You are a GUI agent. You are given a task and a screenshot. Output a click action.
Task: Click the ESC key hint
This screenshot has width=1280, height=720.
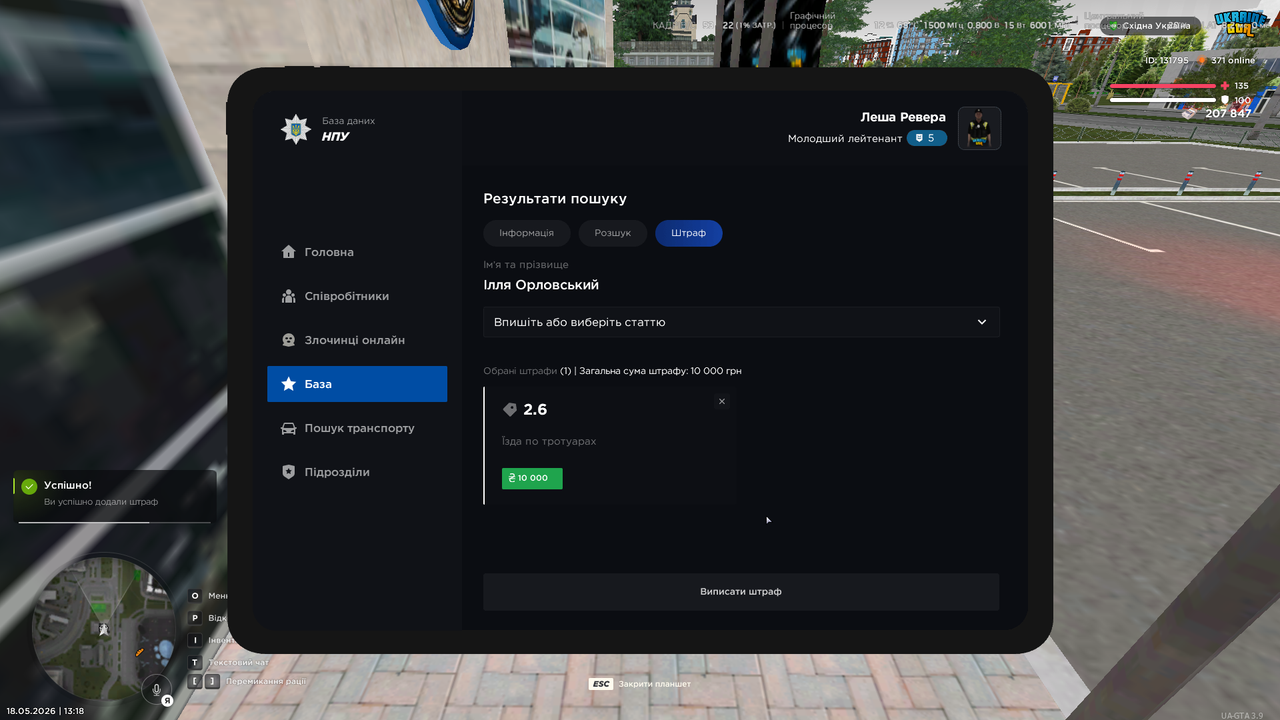(x=600, y=684)
